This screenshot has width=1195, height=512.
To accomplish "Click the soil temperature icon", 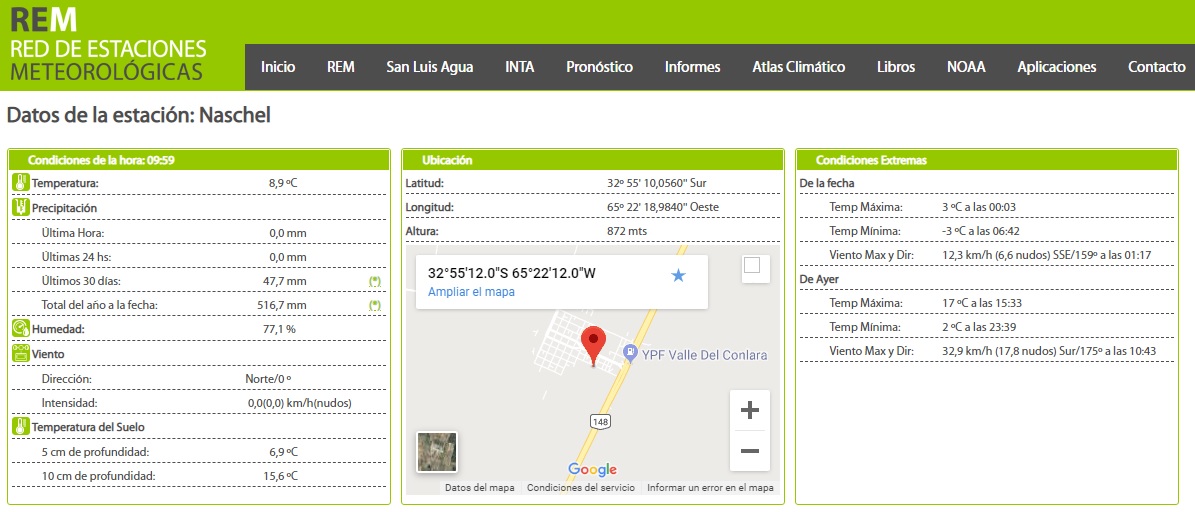I will point(21,427).
